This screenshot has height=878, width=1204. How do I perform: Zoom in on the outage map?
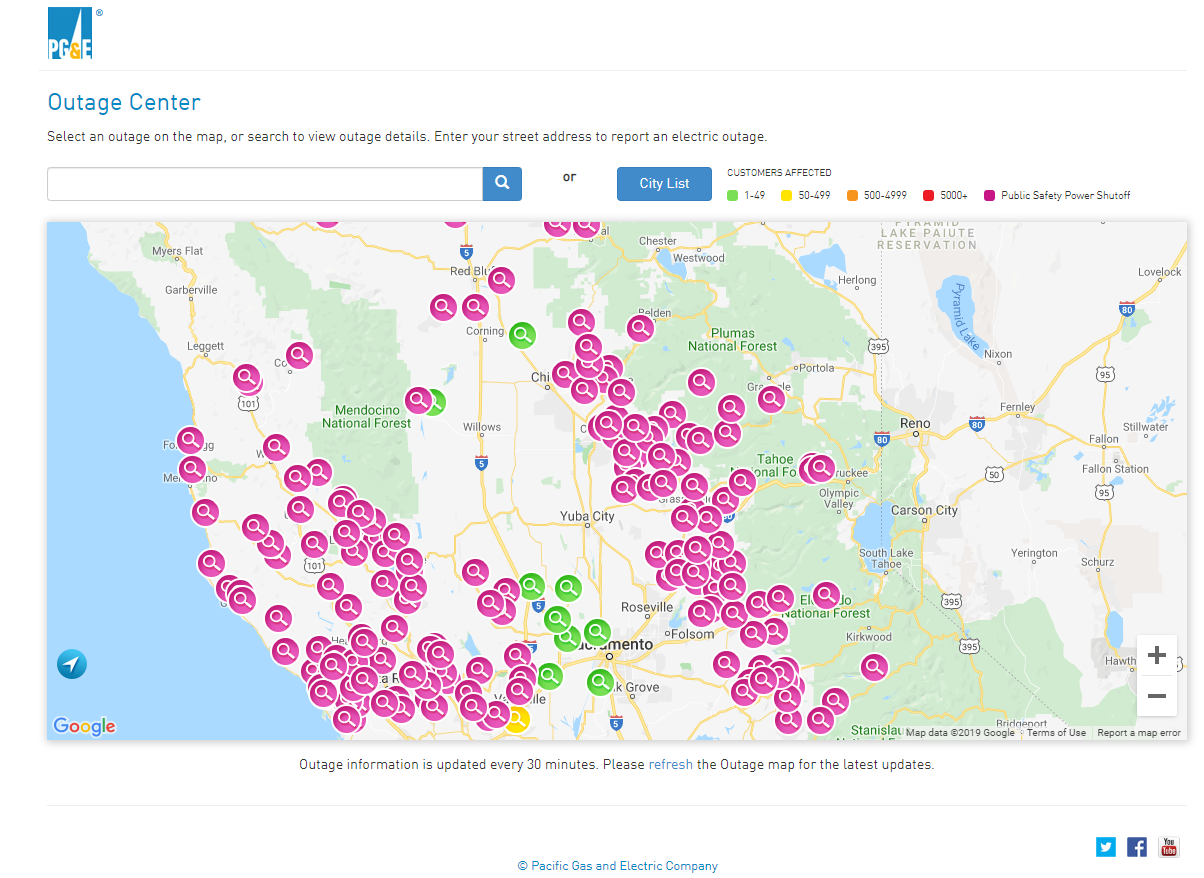point(1157,656)
